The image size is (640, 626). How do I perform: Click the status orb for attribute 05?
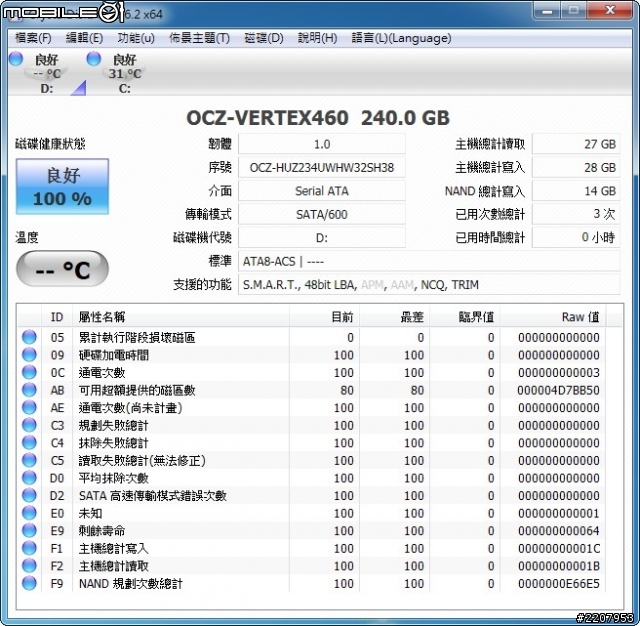point(29,337)
